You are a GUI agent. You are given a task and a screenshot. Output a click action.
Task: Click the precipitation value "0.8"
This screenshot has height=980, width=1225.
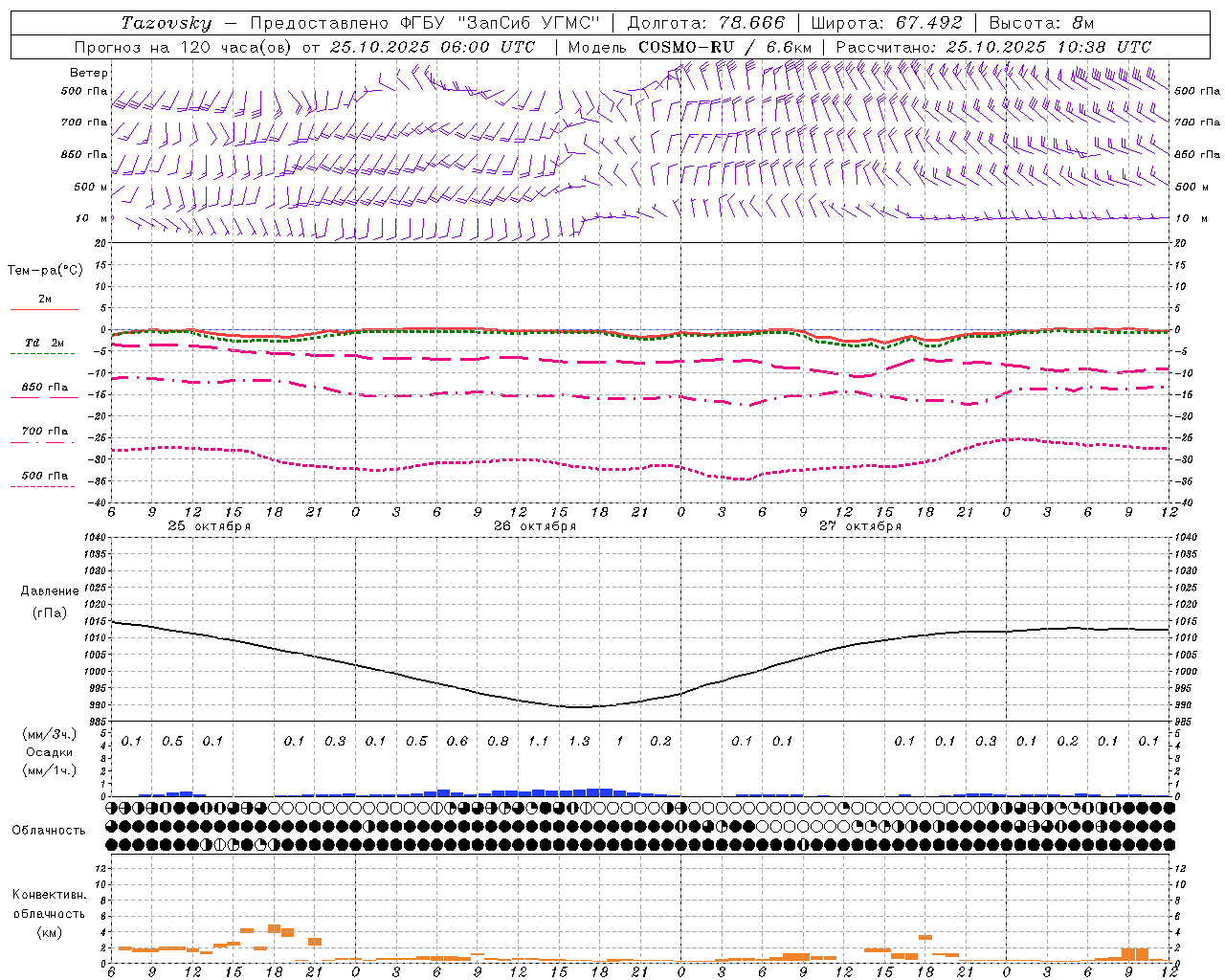point(498,742)
